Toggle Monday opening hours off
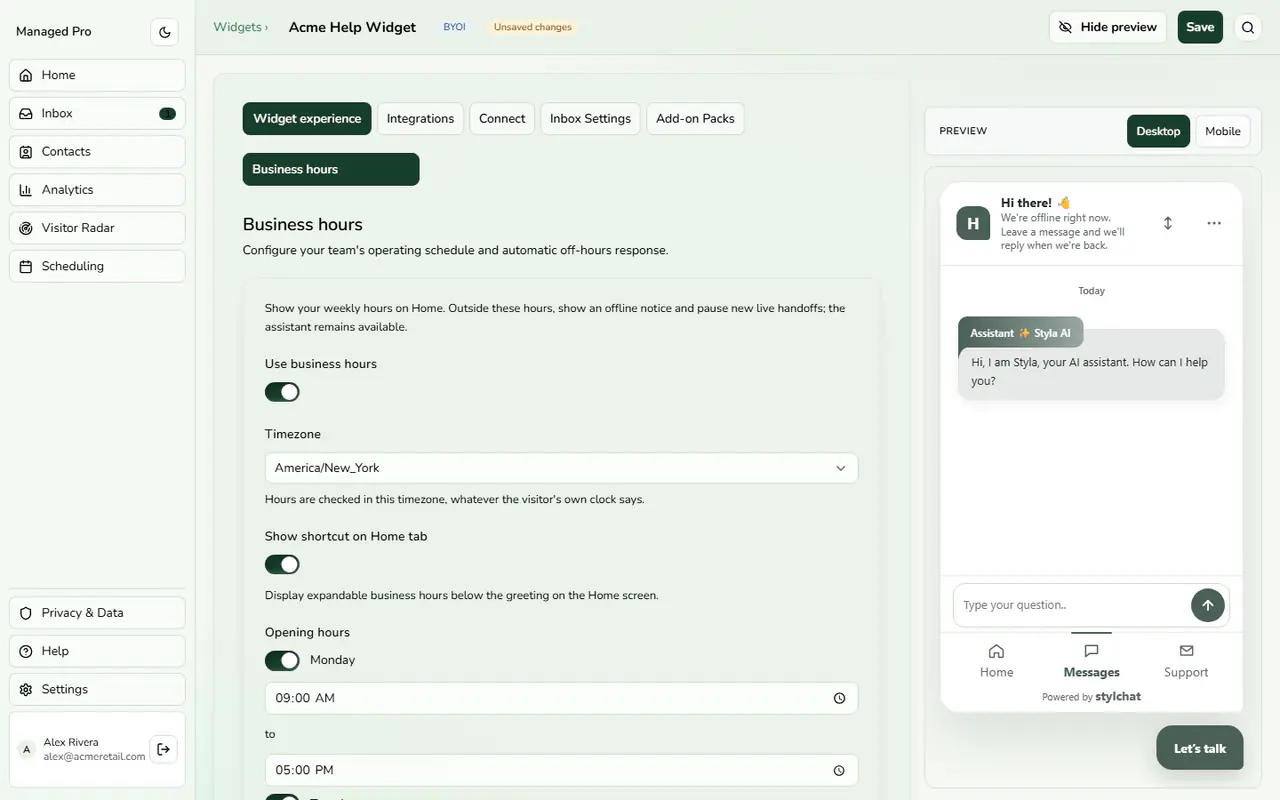 282,660
